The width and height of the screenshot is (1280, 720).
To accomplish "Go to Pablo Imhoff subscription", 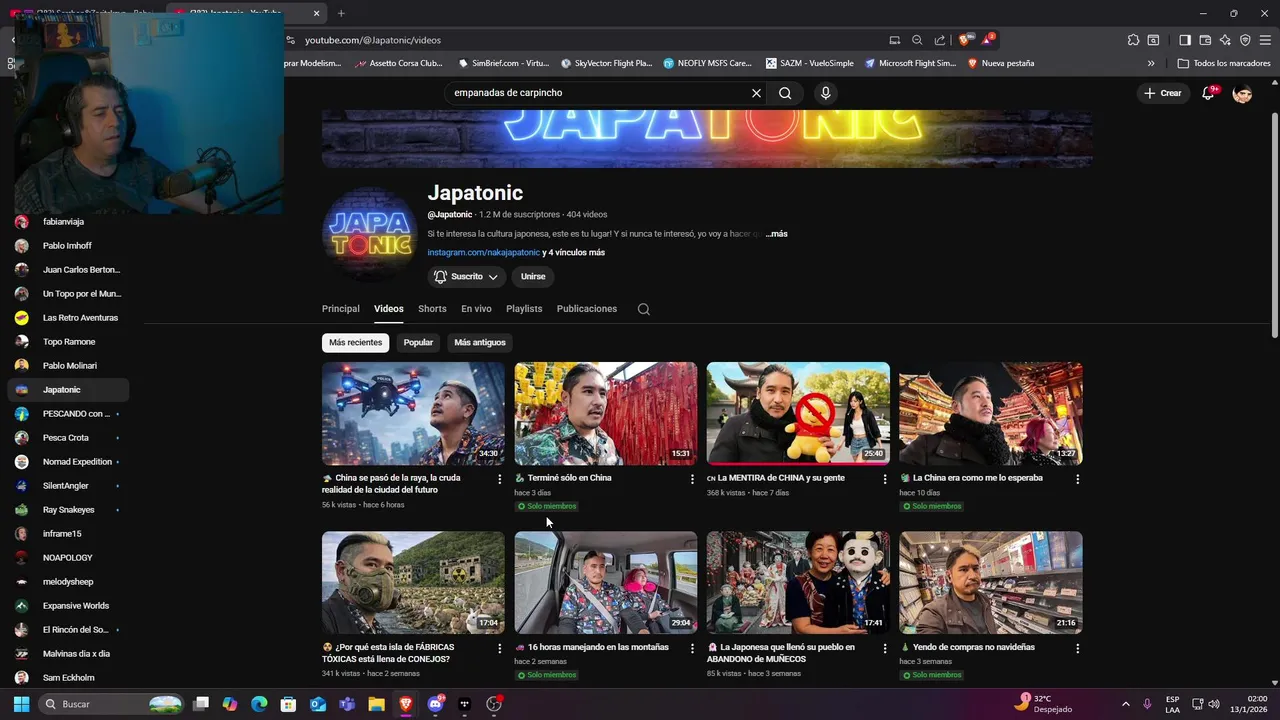I will (68, 246).
